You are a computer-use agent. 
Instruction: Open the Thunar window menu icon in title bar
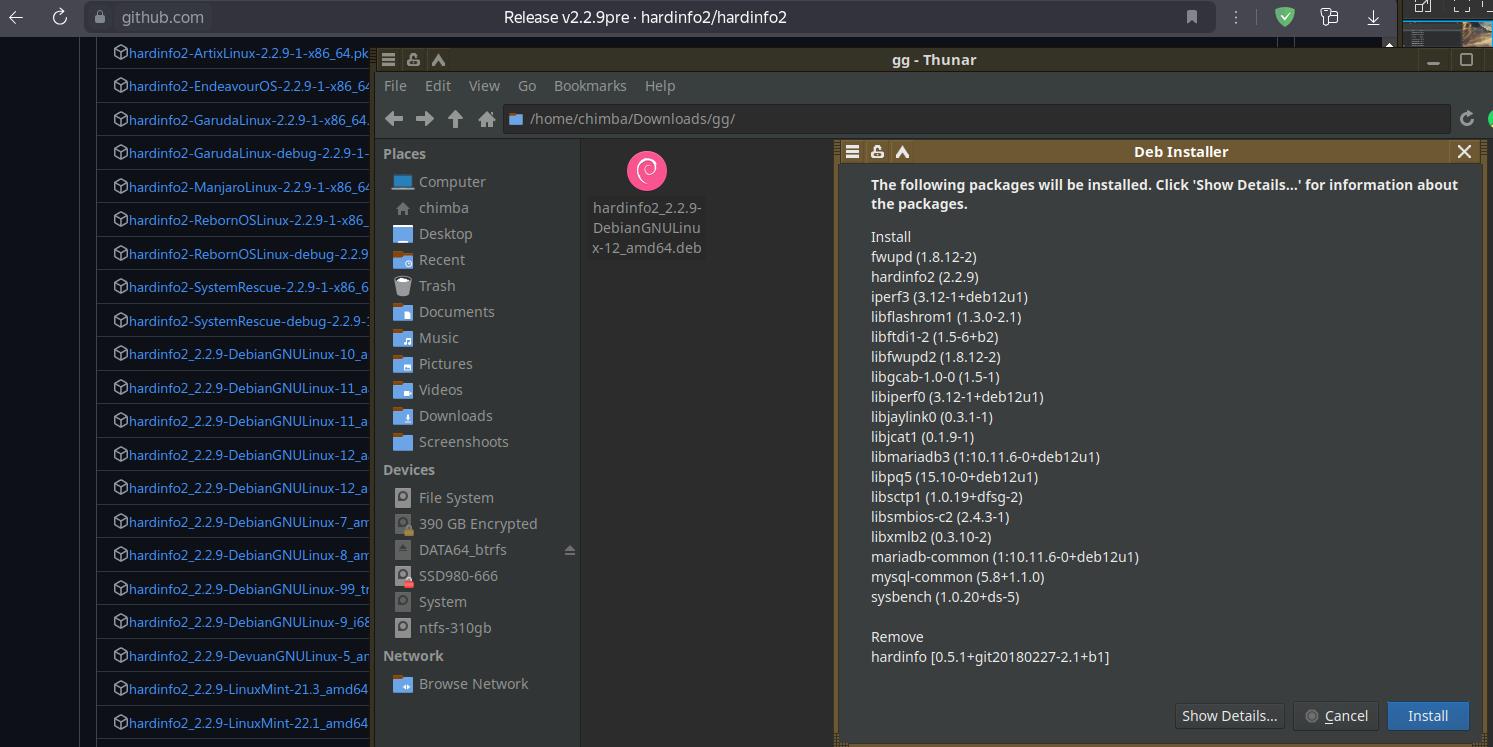coord(389,60)
